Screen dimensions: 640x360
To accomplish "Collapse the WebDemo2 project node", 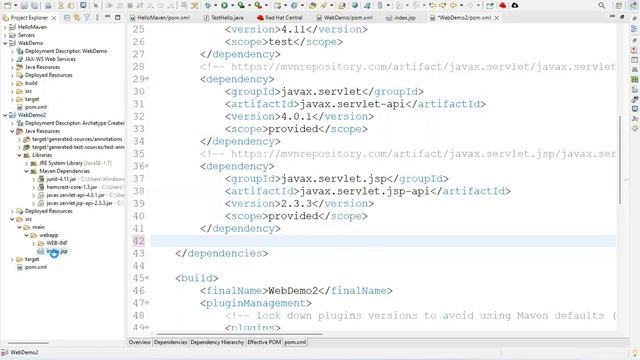I will point(5,115).
